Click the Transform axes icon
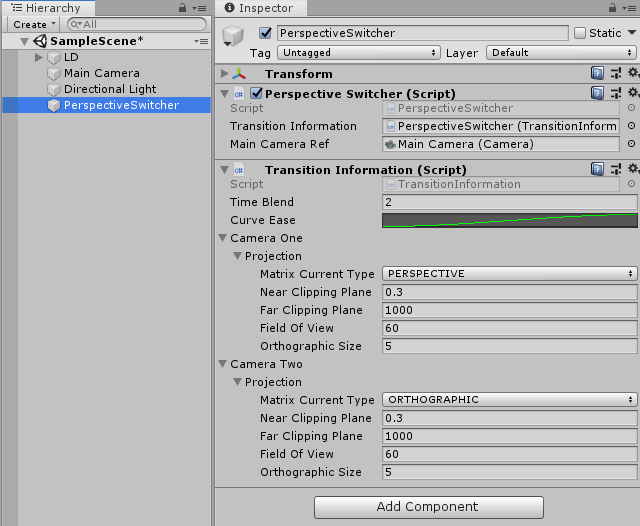Viewport: 640px width, 526px height. tap(239, 74)
